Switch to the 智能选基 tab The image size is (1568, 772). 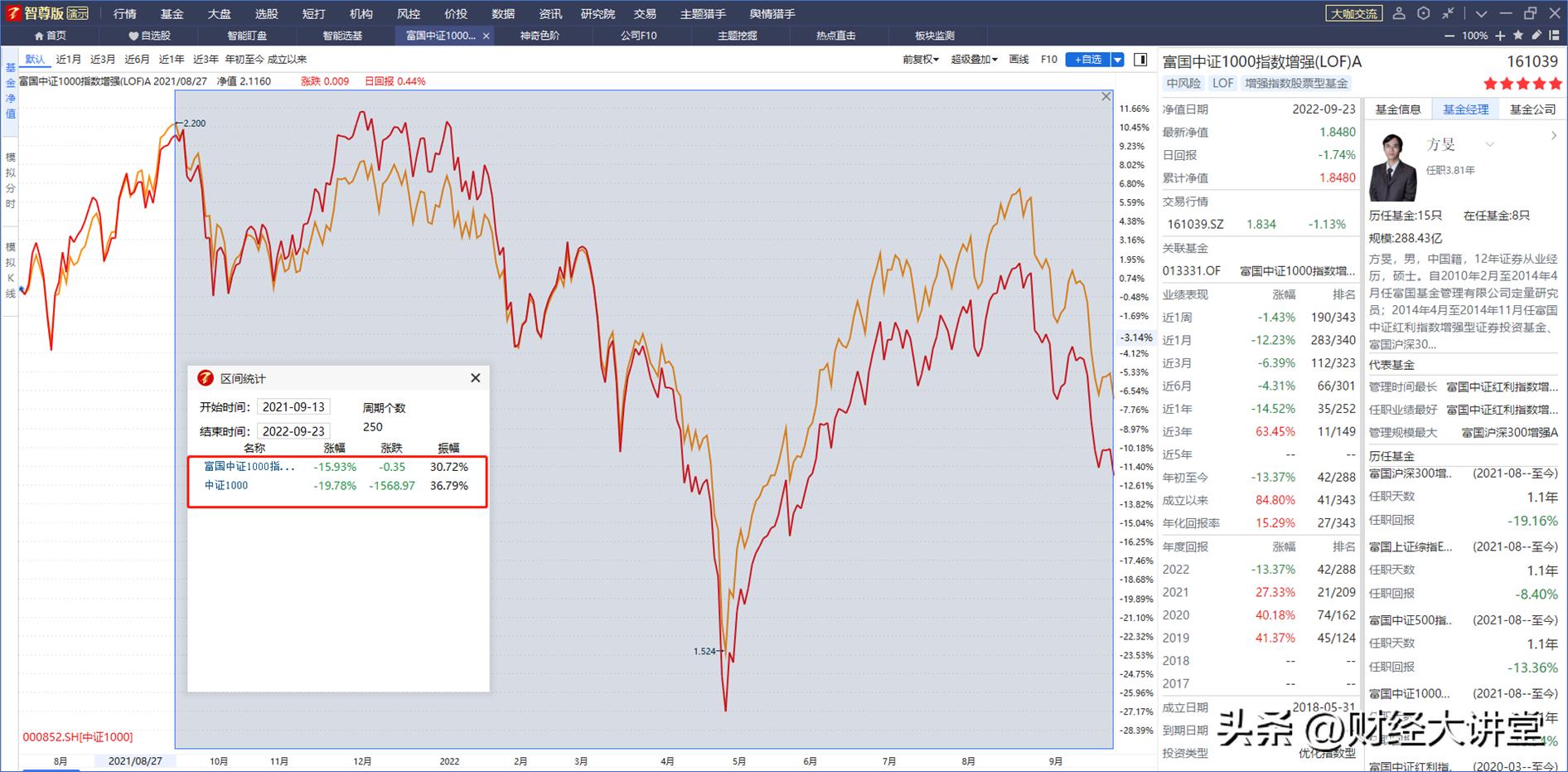pyautogui.click(x=342, y=36)
